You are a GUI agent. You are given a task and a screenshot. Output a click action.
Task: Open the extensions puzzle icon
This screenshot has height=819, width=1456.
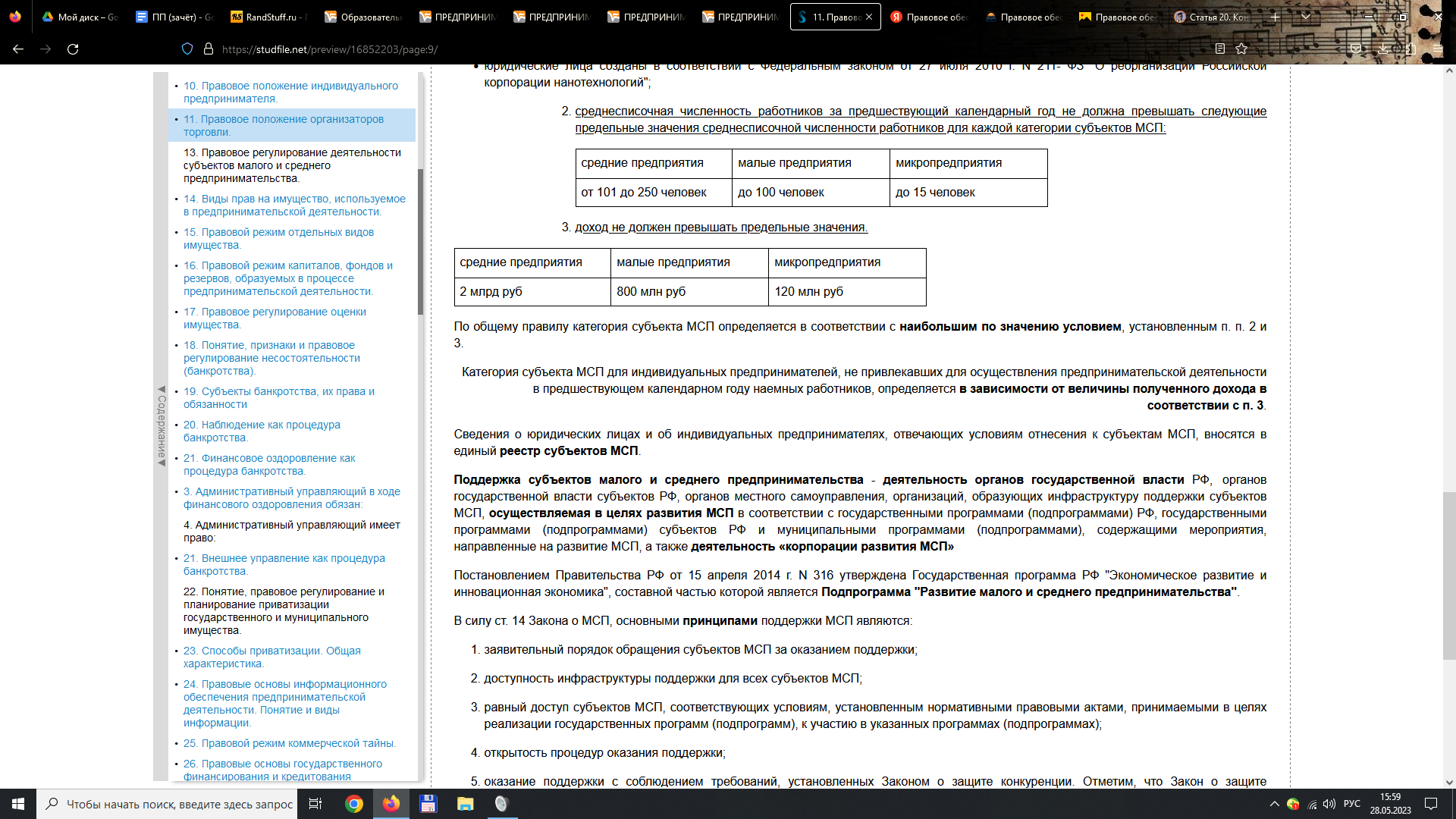tap(1410, 49)
